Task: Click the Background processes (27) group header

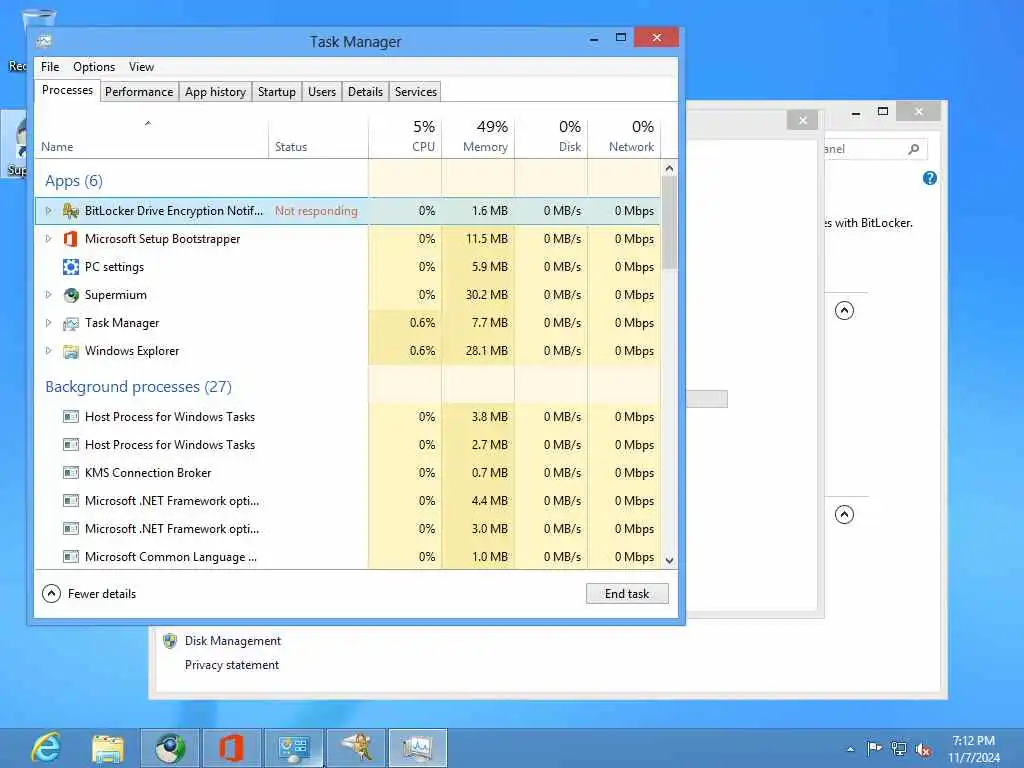Action: (x=138, y=387)
